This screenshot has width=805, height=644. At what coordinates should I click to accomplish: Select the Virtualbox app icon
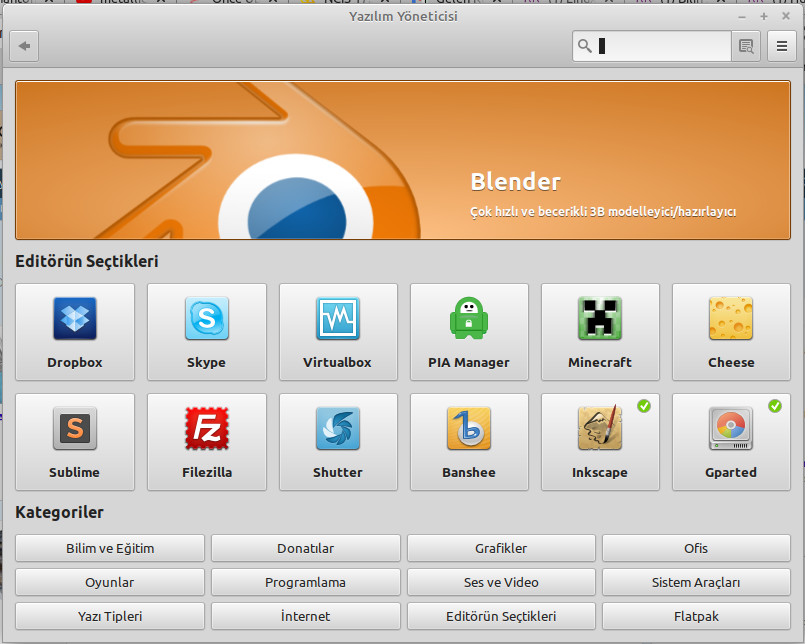pos(338,318)
